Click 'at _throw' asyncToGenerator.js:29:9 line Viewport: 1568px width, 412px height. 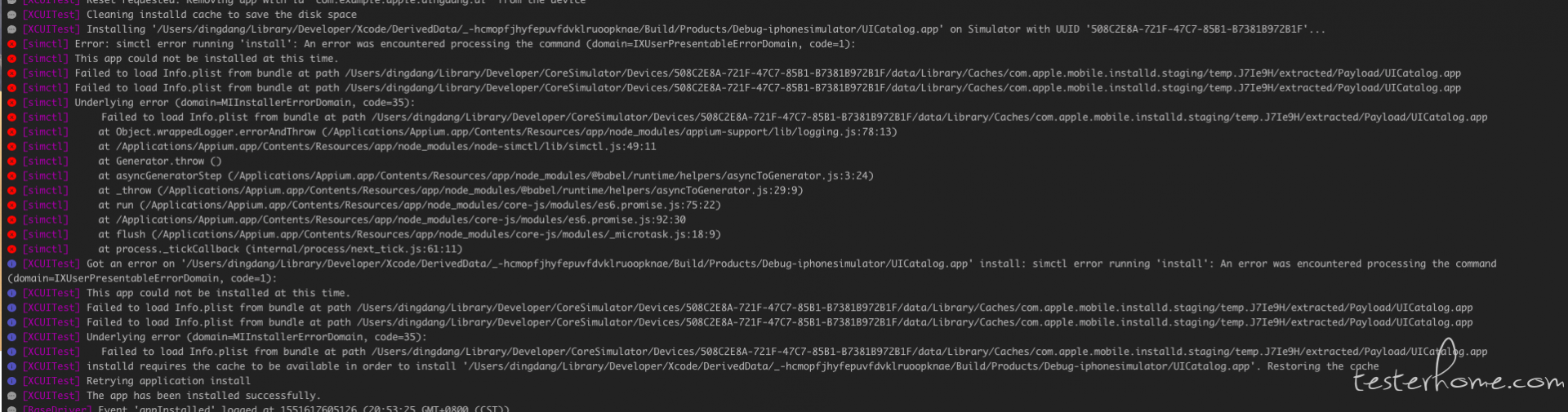click(x=451, y=191)
